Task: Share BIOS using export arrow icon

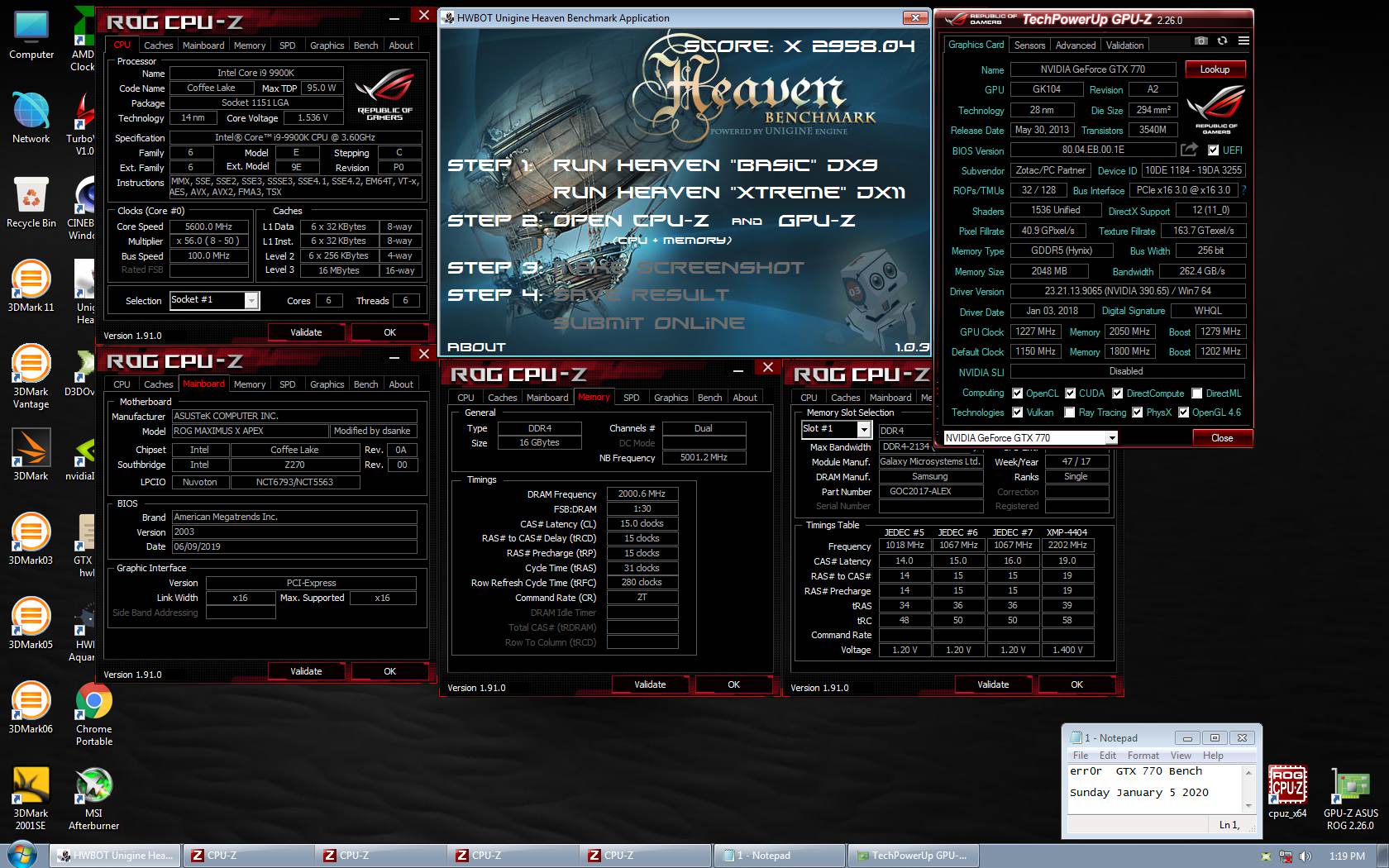Action: coord(1189,150)
